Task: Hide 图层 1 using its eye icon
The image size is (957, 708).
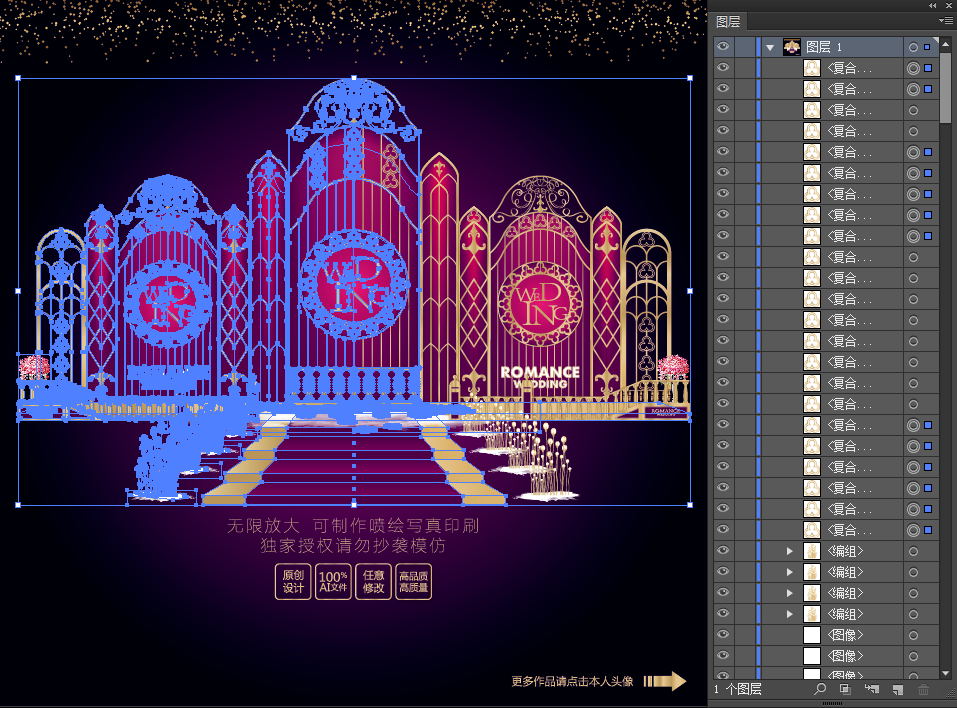Action: 723,46
